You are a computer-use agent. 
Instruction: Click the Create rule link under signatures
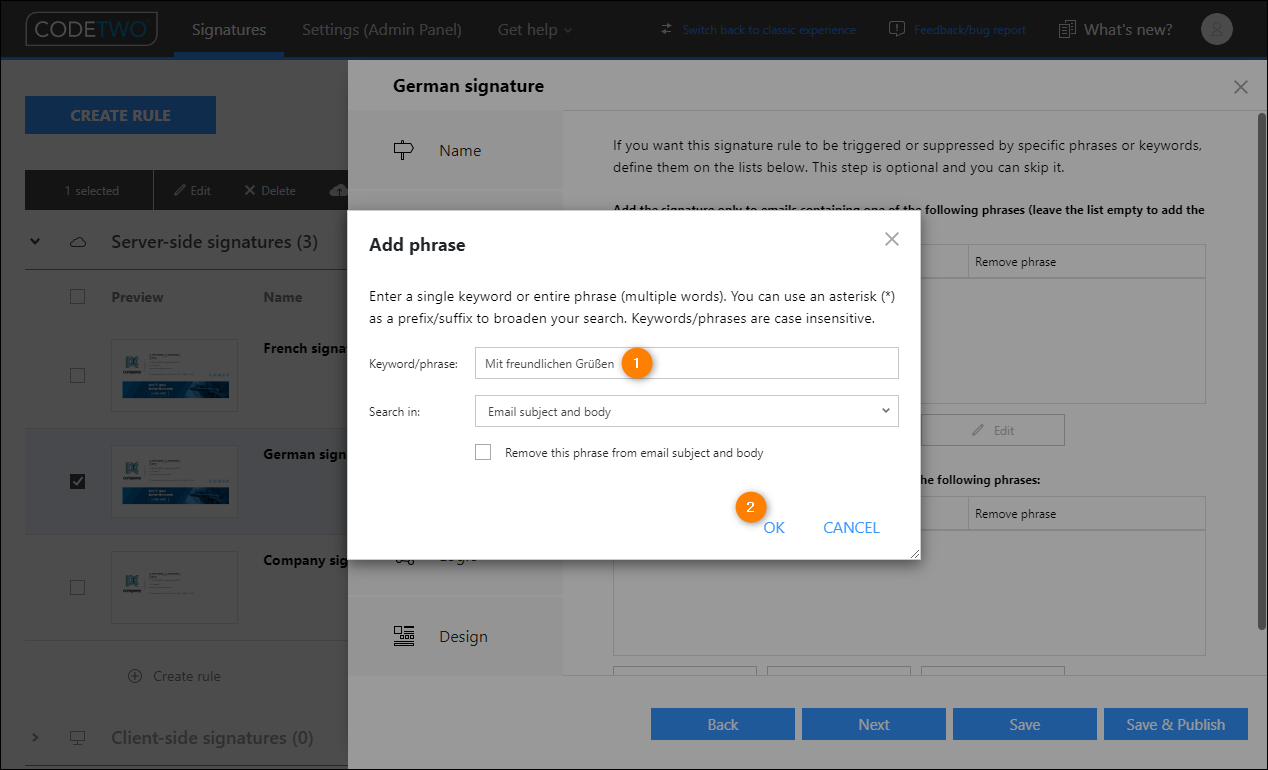coord(187,676)
